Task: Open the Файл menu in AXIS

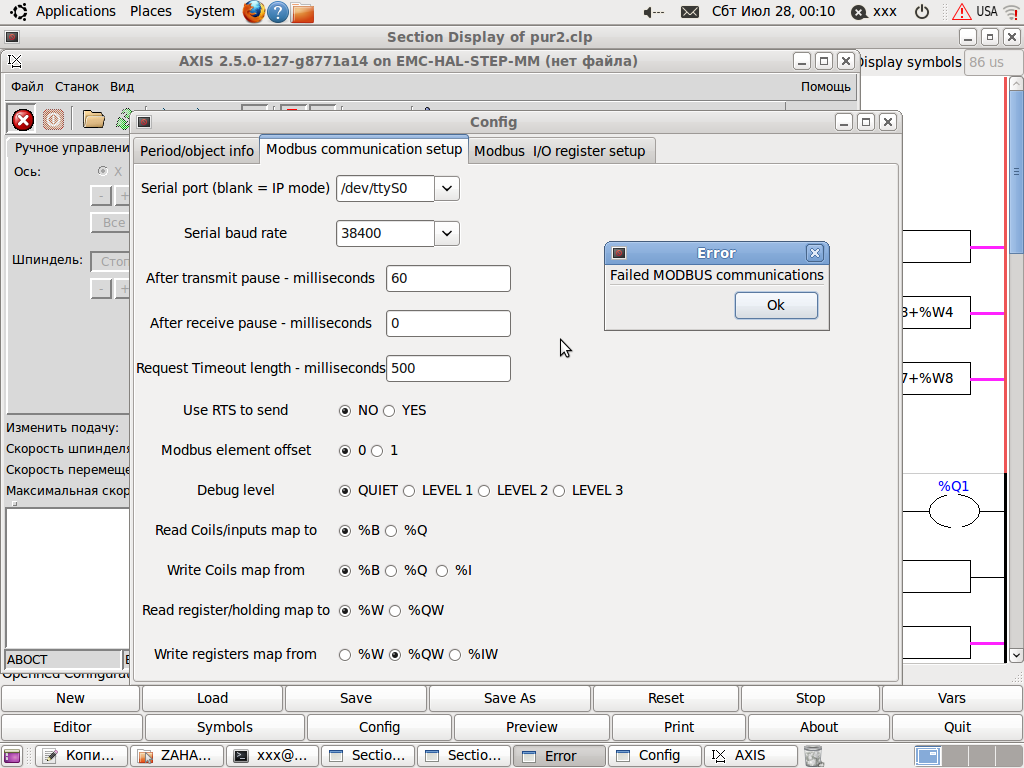Action: coord(27,87)
